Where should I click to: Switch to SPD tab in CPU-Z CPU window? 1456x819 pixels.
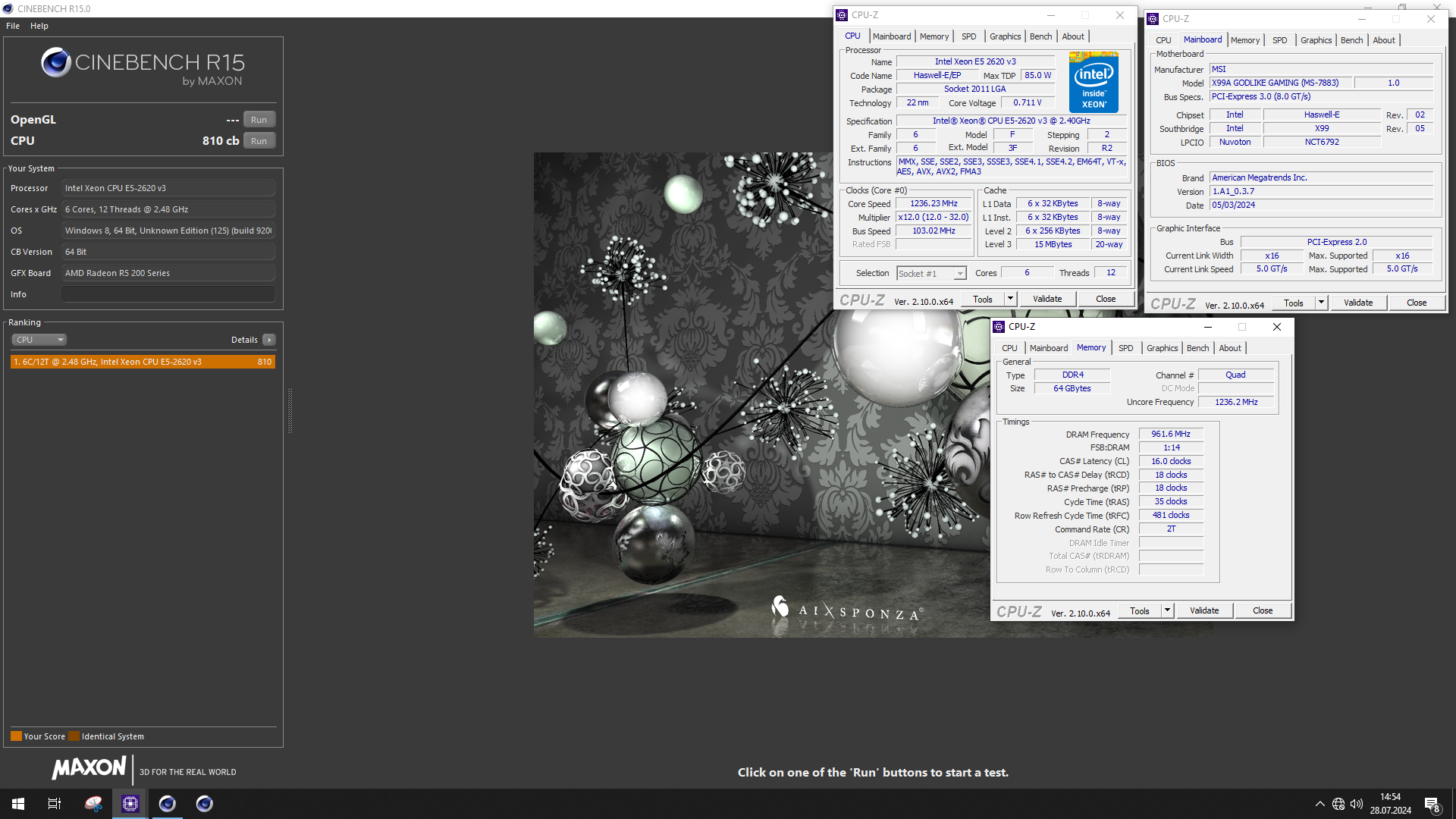[969, 36]
